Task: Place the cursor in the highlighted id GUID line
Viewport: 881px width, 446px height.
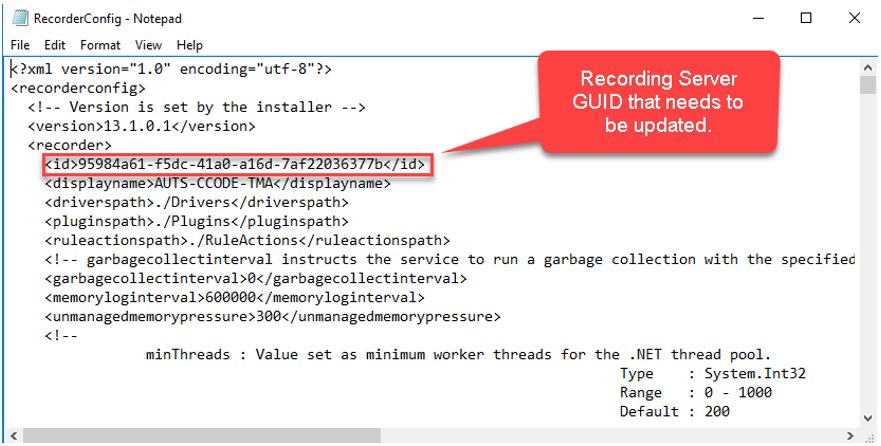Action: pyautogui.click(x=238, y=165)
